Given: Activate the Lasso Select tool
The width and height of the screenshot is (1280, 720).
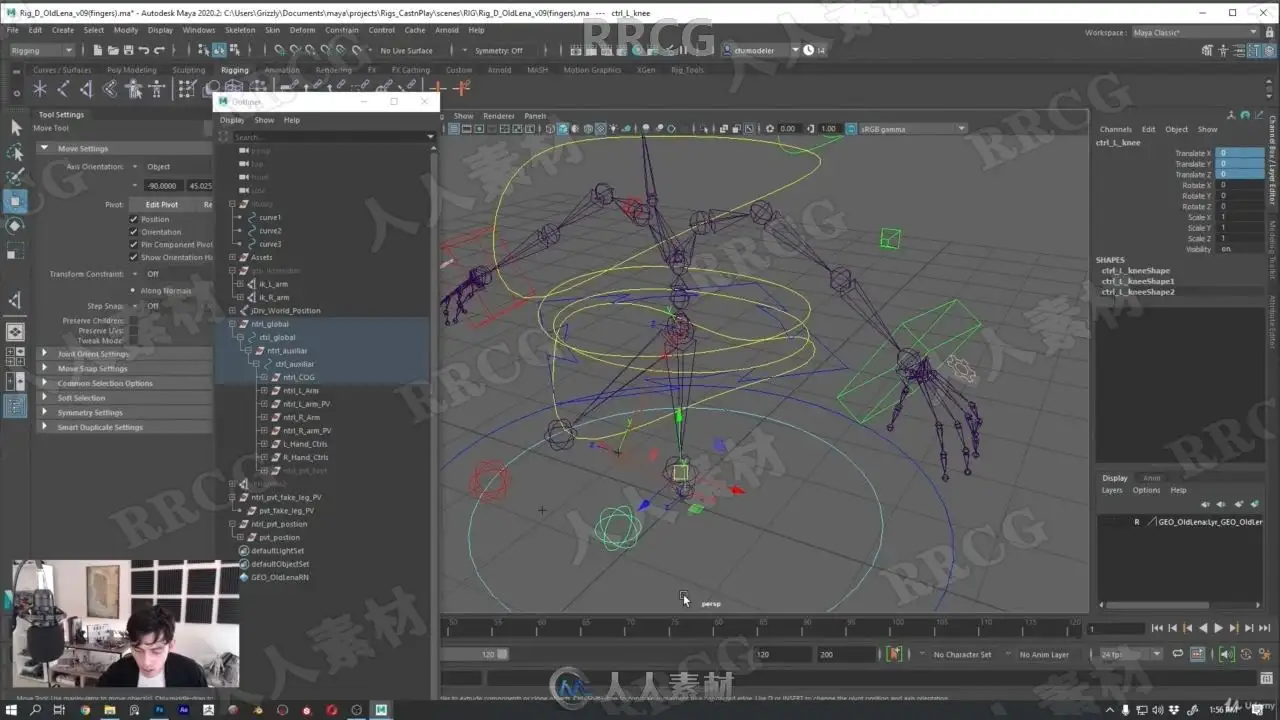Looking at the screenshot, I should (15, 152).
